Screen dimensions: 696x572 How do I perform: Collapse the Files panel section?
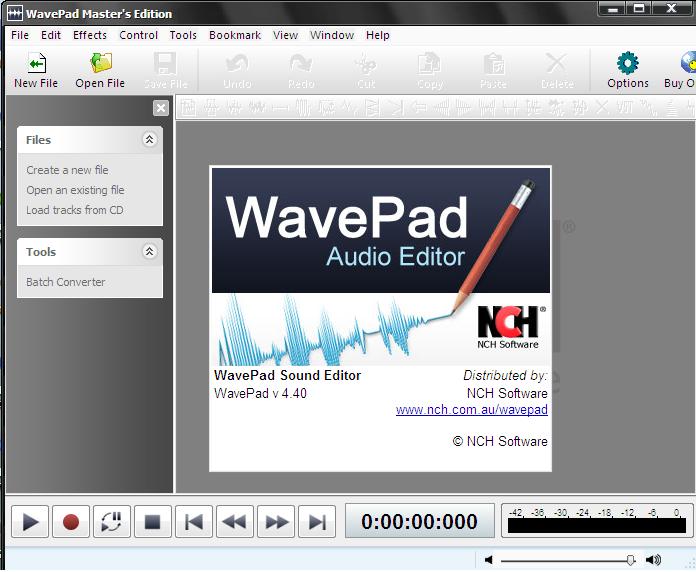point(150,140)
